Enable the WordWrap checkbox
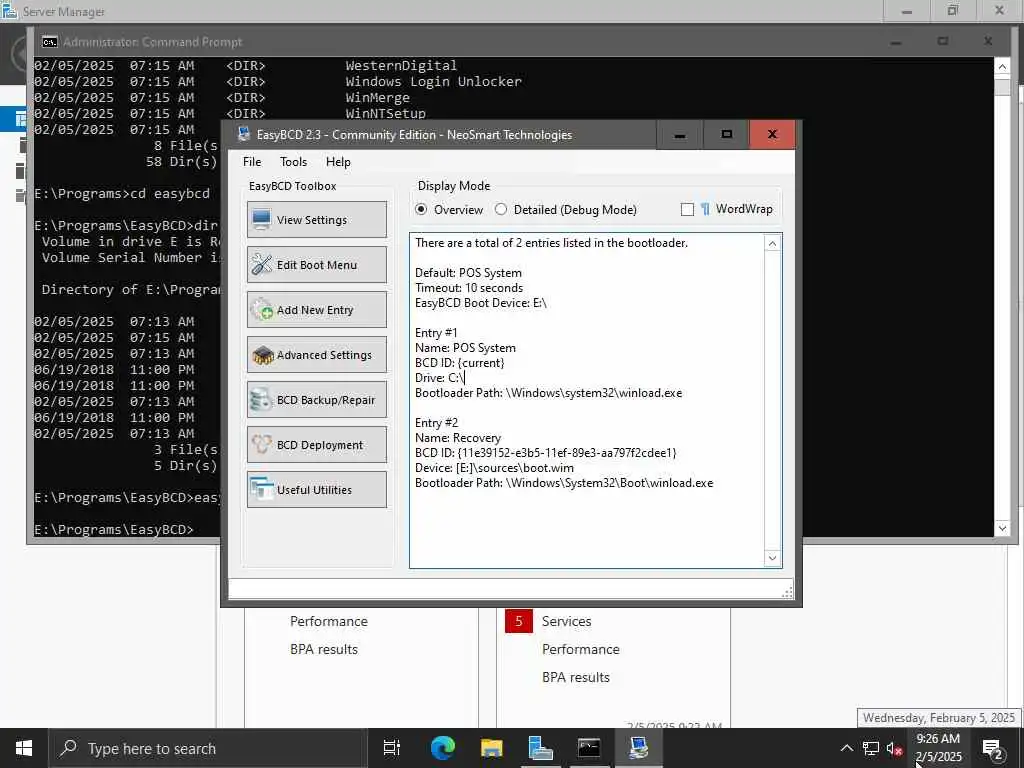Screen dimensions: 1024x768 point(687,210)
